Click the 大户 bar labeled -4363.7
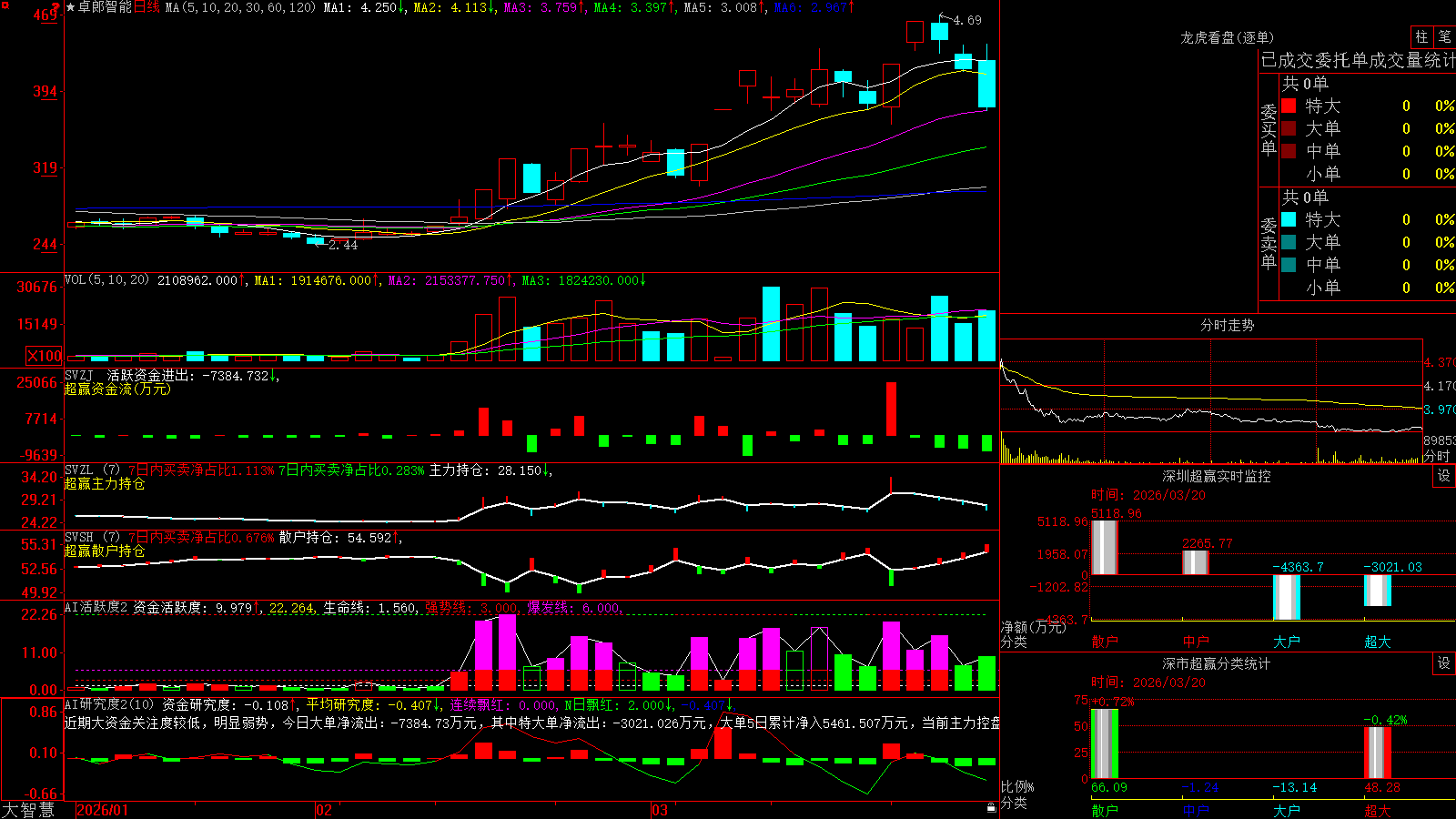Viewport: 1456px width, 819px height. (1287, 597)
